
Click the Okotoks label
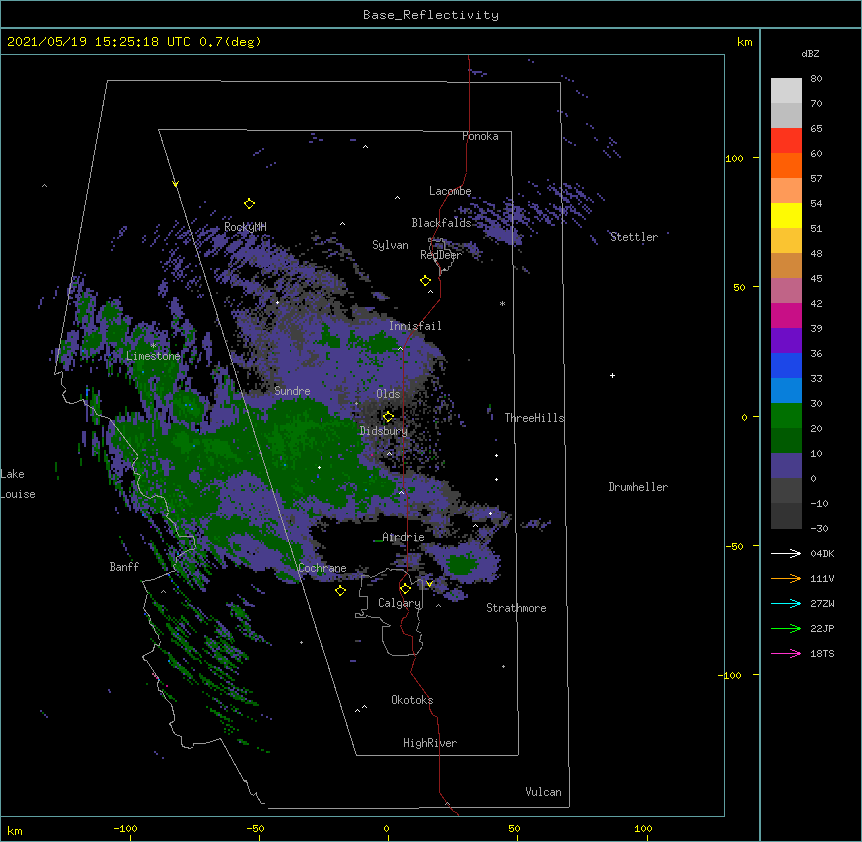pyautogui.click(x=412, y=700)
